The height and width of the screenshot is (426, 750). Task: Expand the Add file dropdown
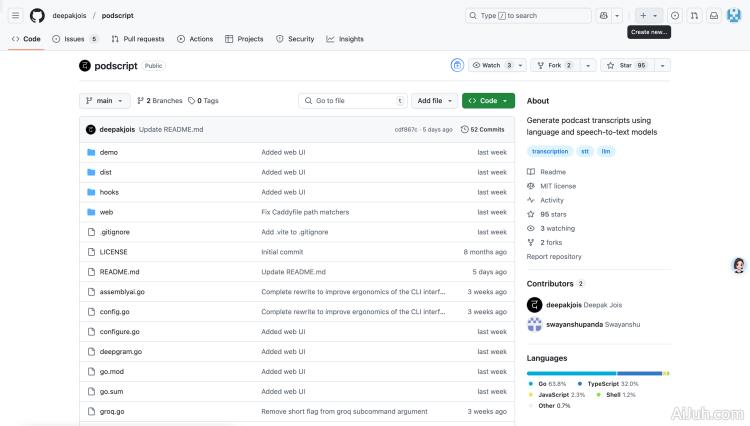pyautogui.click(x=434, y=101)
